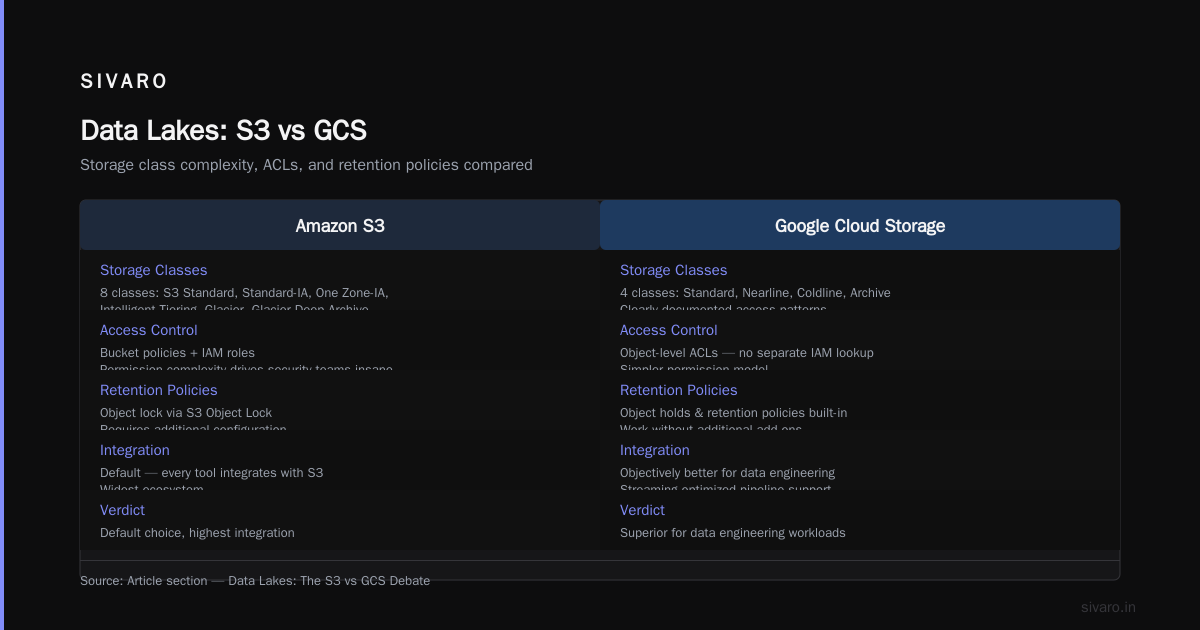Select the Amazon S3 column header
This screenshot has width=1200, height=630.
[340, 226]
